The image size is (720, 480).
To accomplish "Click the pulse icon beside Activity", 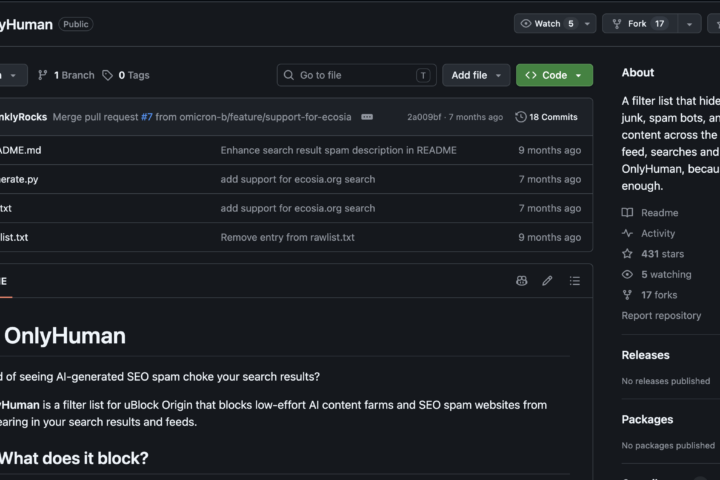I will [x=627, y=233].
